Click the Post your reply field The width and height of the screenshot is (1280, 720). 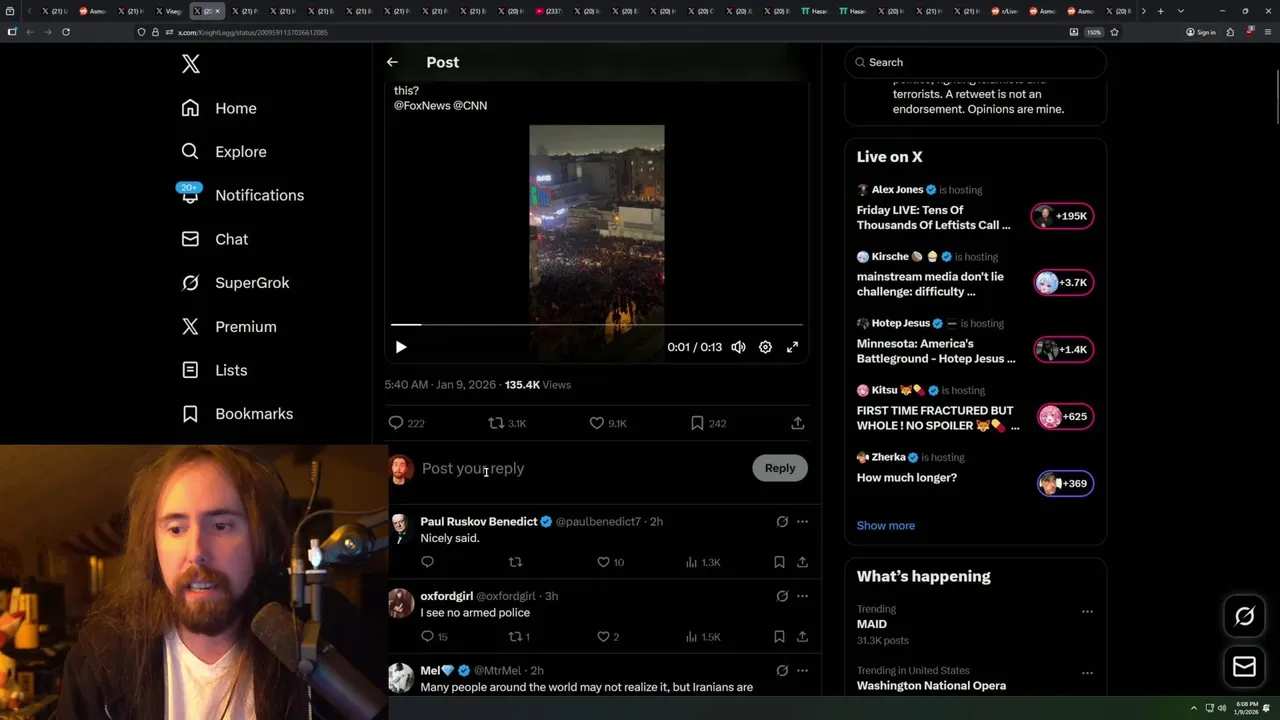(x=580, y=468)
